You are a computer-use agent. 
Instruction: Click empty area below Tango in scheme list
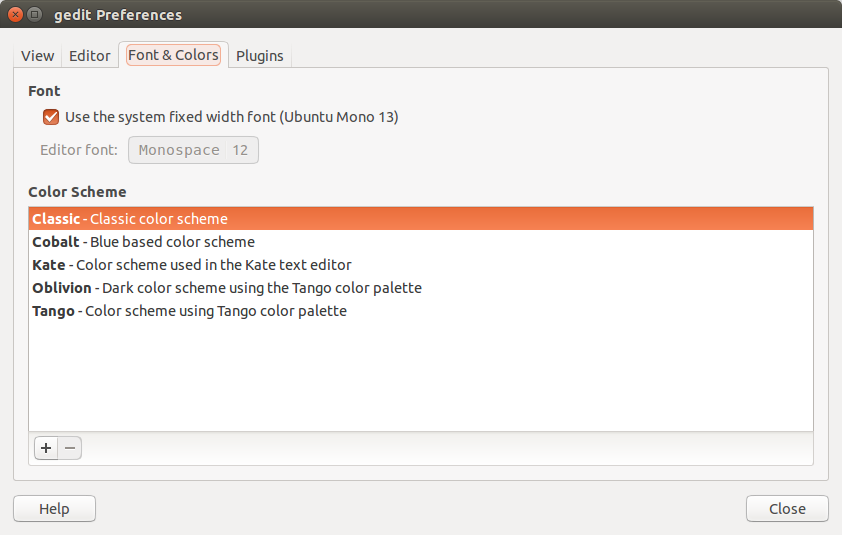421,376
